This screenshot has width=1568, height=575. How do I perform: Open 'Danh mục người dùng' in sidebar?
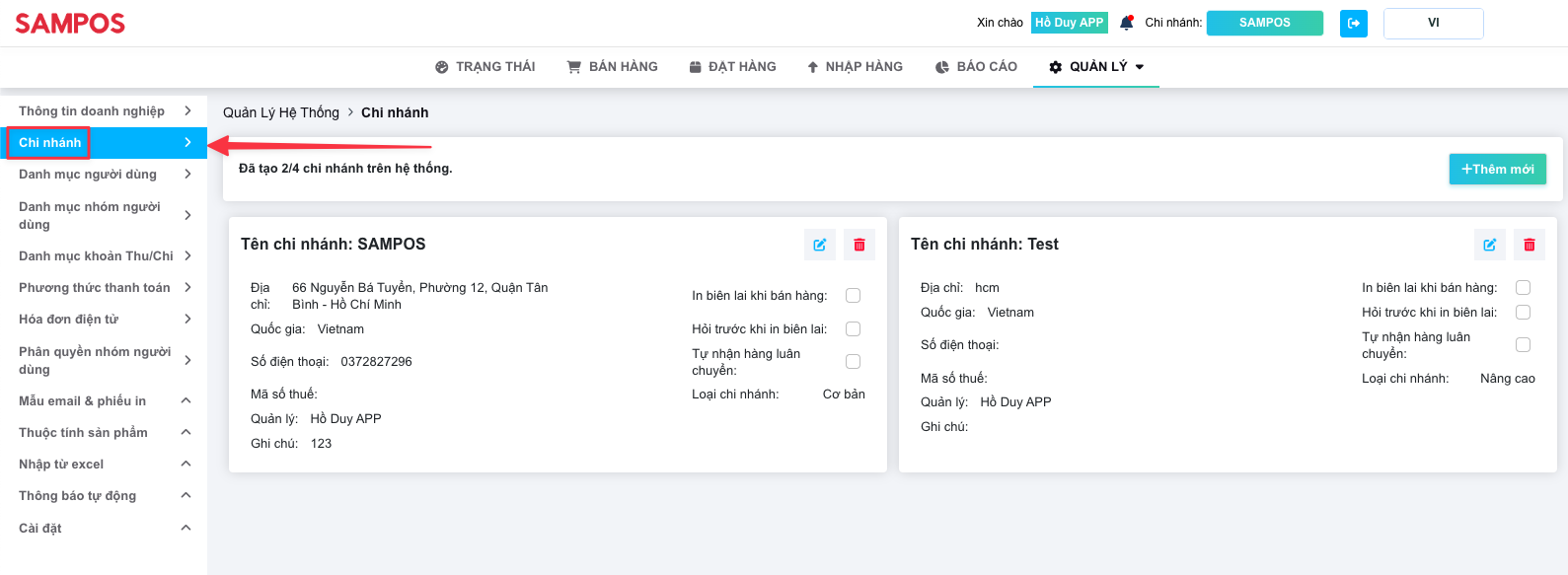click(104, 174)
